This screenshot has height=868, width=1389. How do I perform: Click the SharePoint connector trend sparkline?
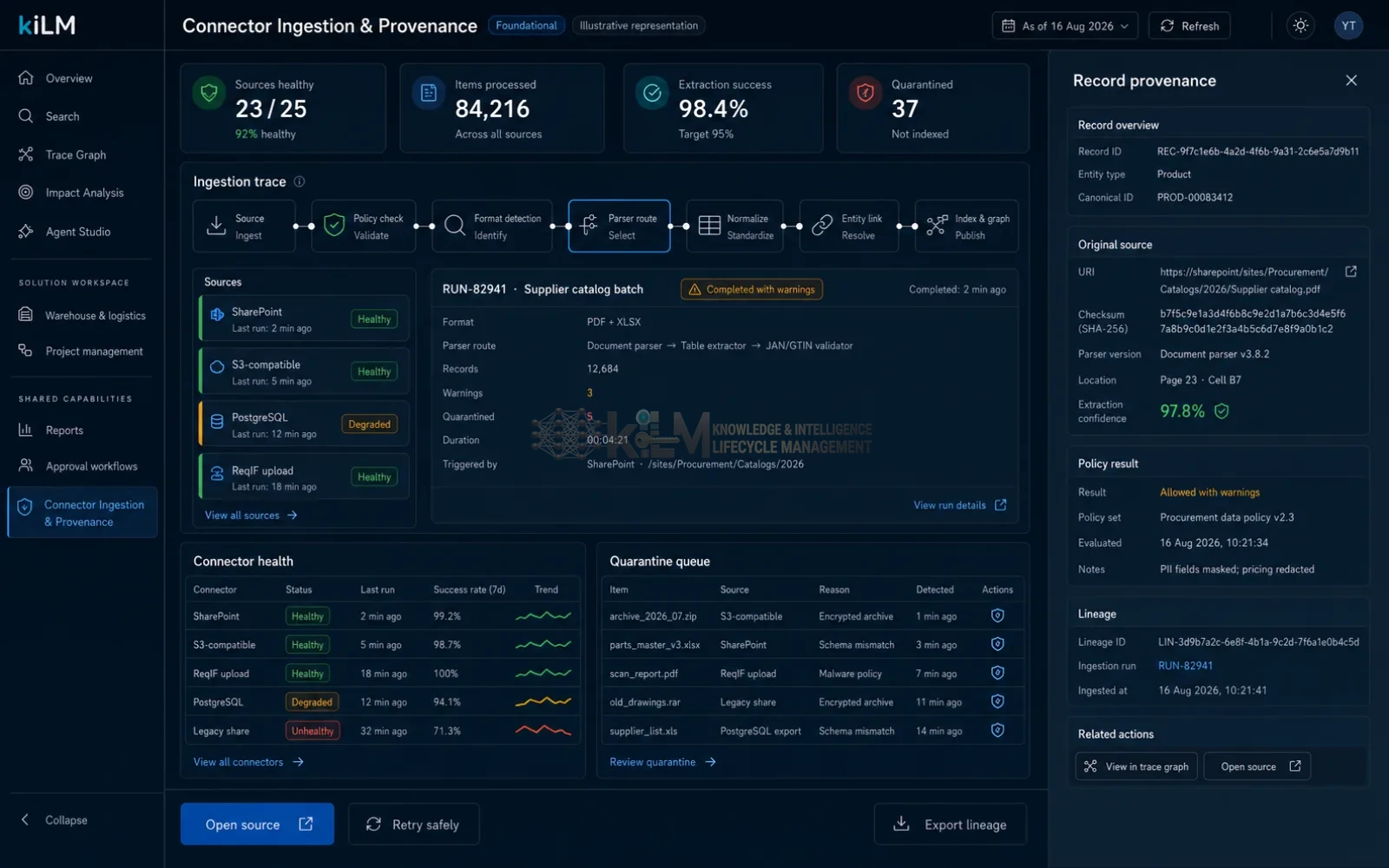(543, 616)
